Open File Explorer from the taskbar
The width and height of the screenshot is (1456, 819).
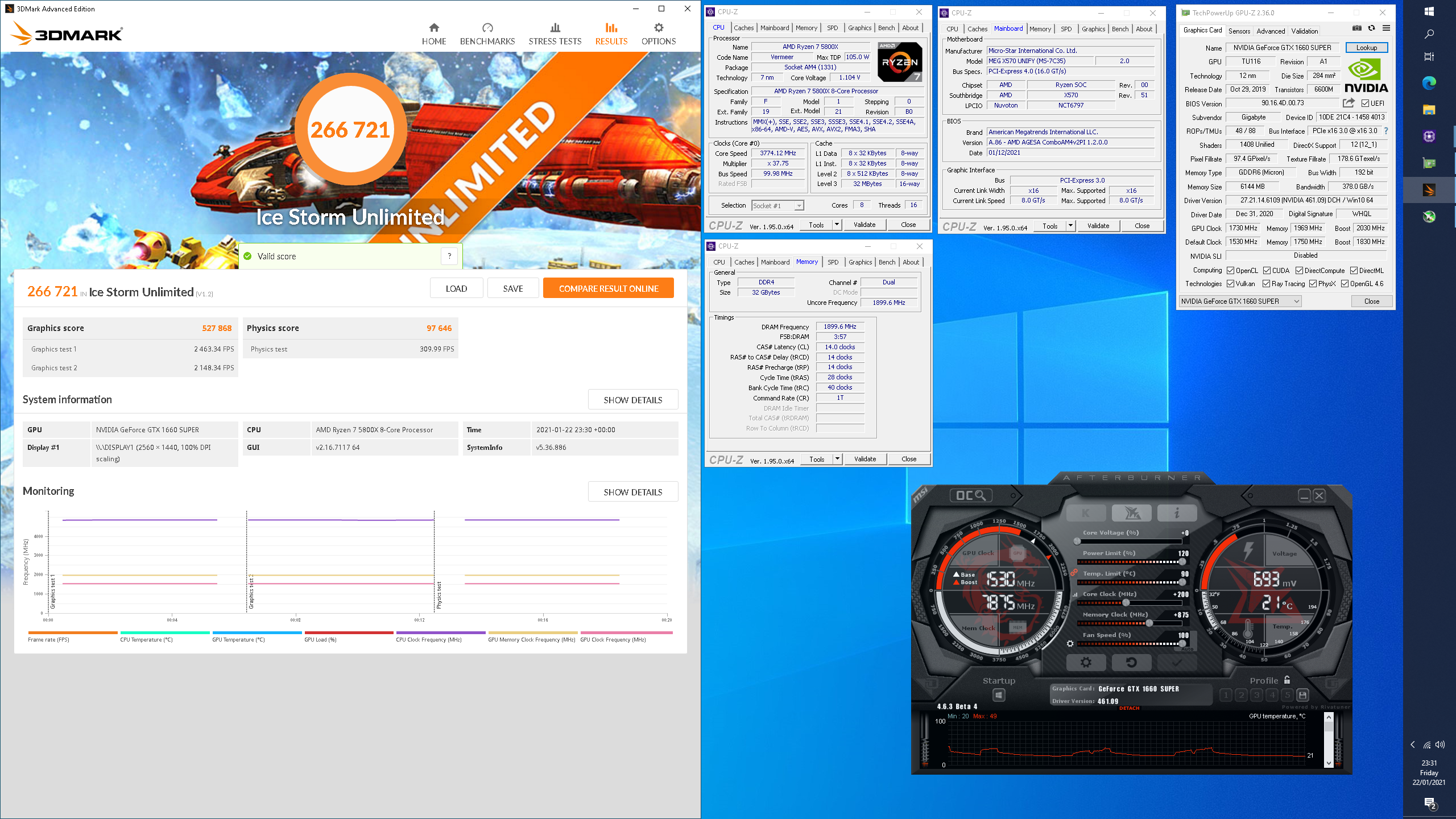[1429, 110]
